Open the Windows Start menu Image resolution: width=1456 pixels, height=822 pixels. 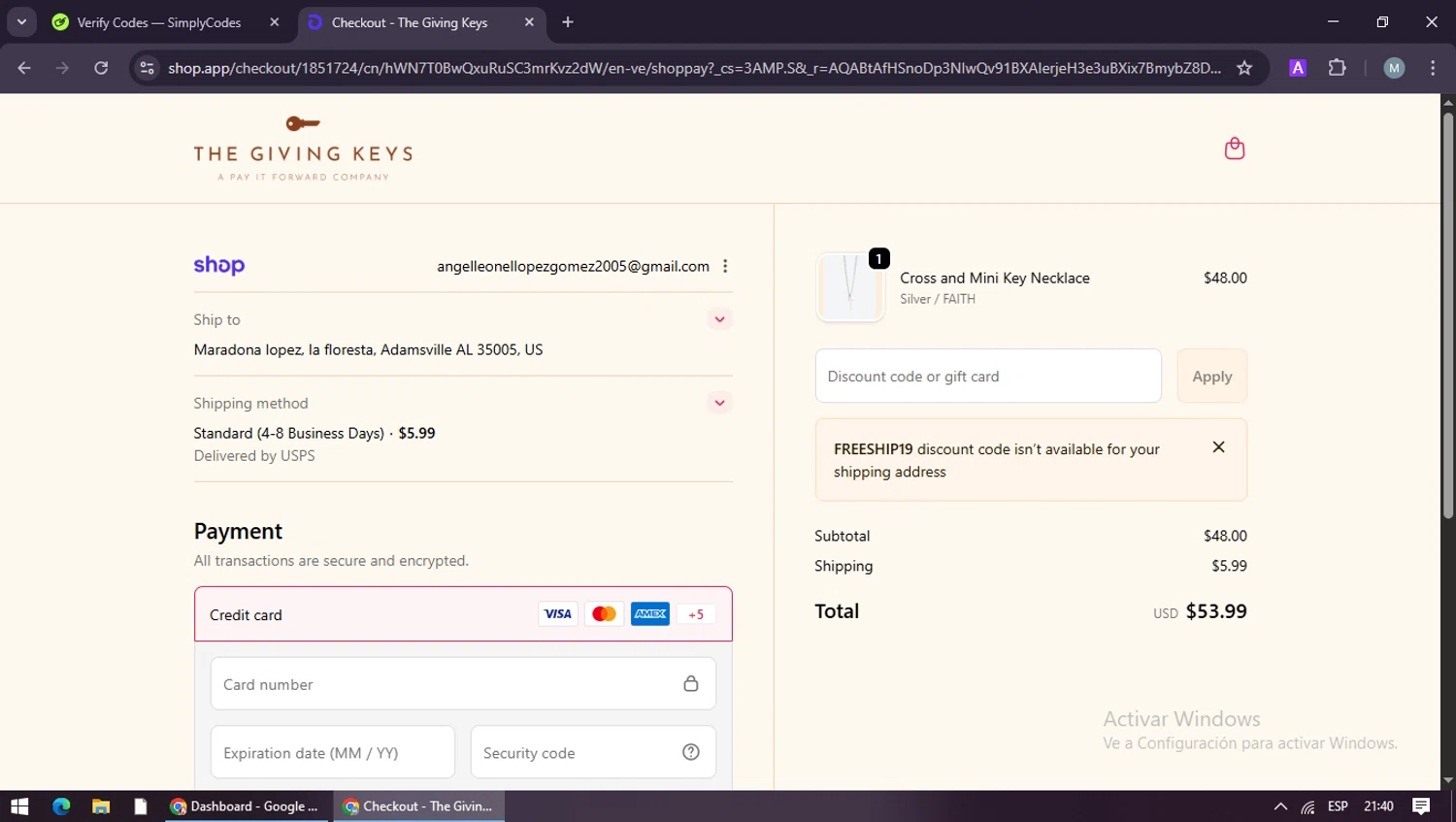(19, 806)
